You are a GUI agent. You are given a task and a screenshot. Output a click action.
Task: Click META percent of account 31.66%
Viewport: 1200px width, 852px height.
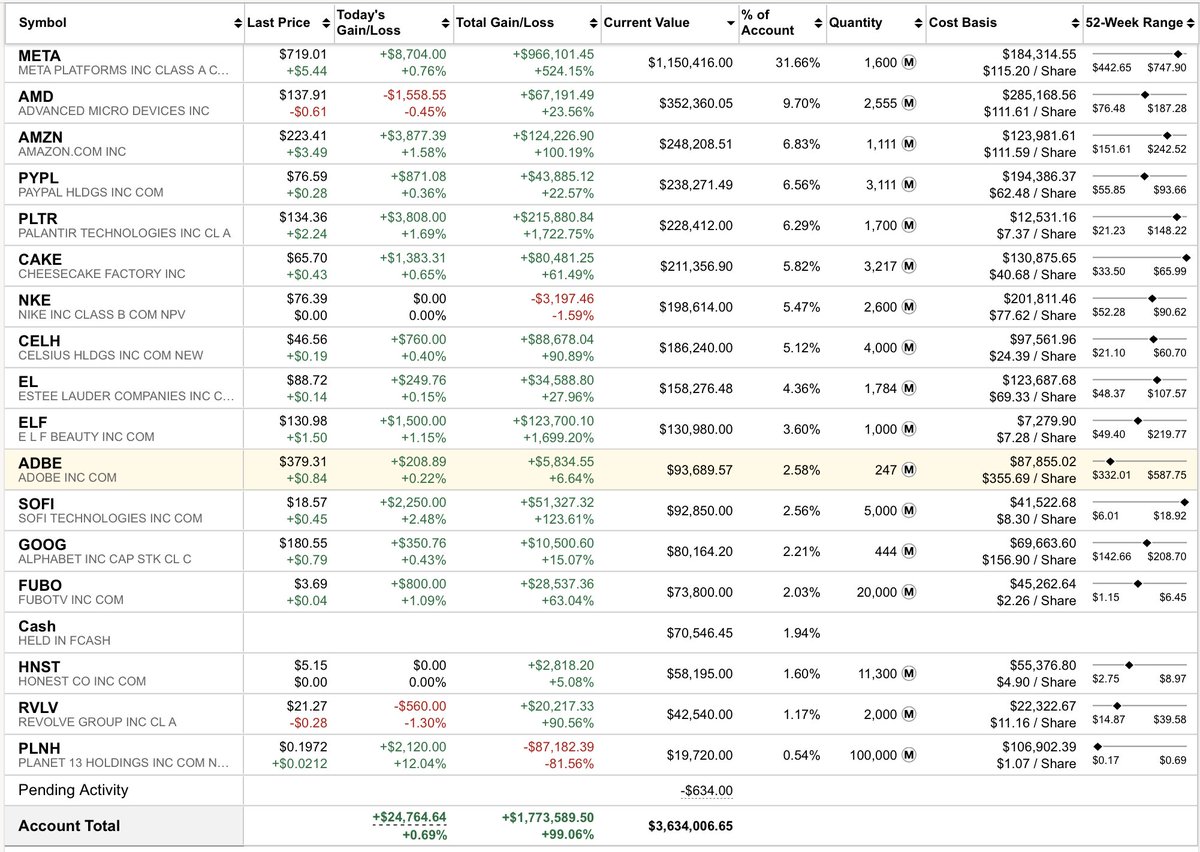coord(798,62)
